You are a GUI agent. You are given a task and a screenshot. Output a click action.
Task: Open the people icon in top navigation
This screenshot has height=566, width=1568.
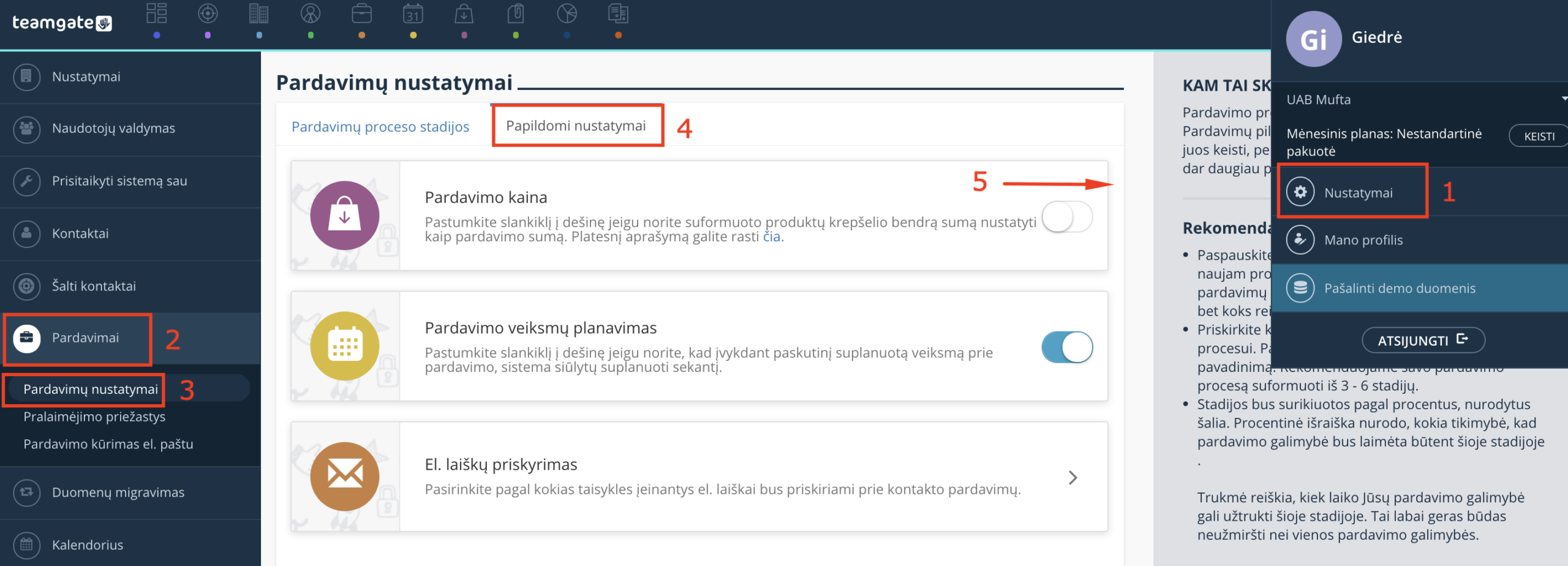coord(311,13)
